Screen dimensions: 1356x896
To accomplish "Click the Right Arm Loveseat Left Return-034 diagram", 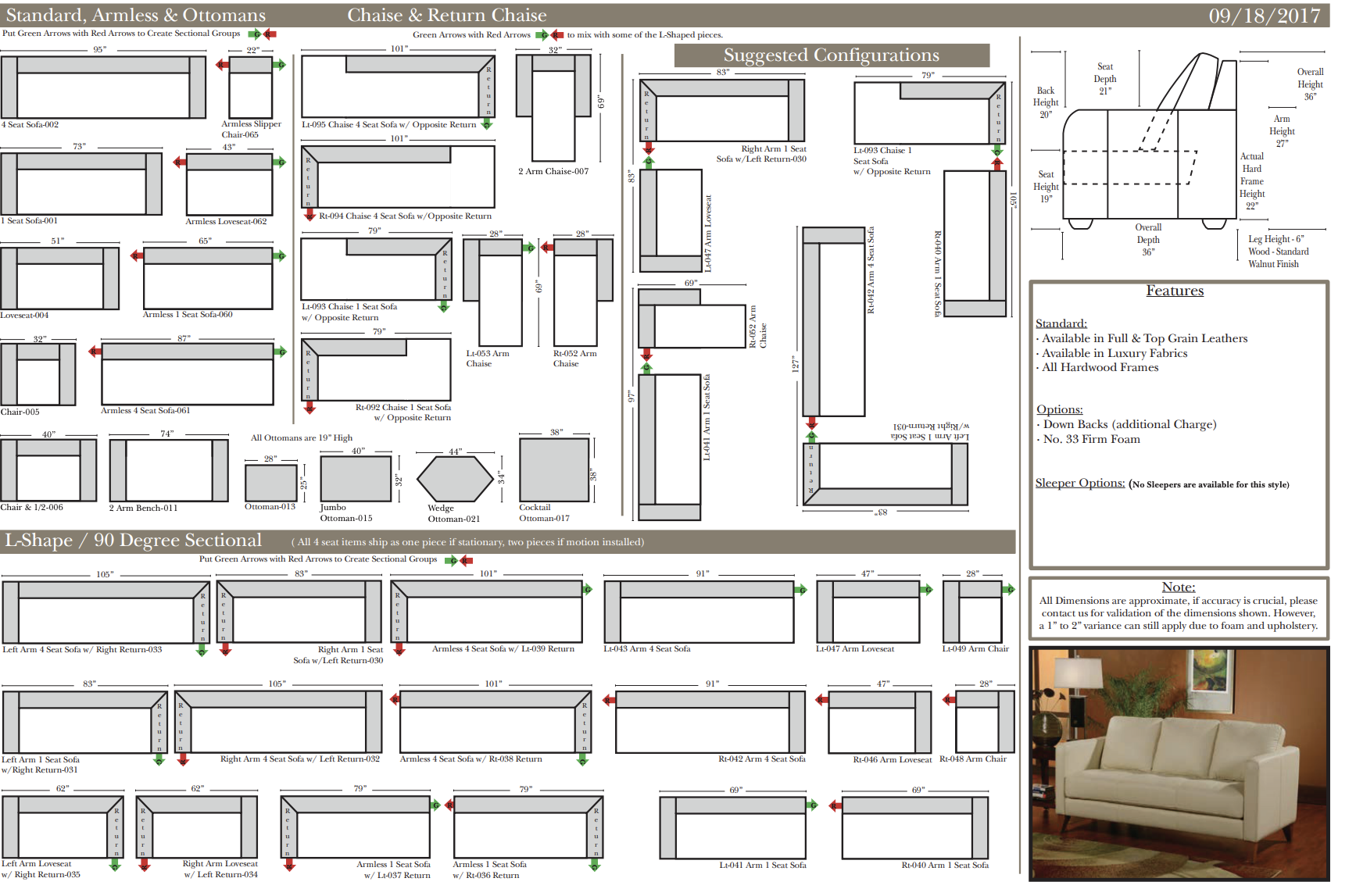I will 197,827.
